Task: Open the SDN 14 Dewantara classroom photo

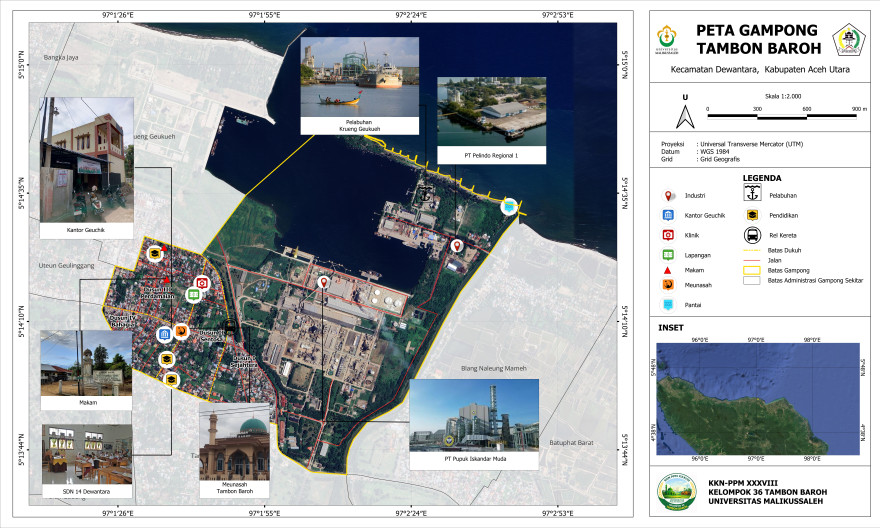Action: pyautogui.click(x=86, y=454)
